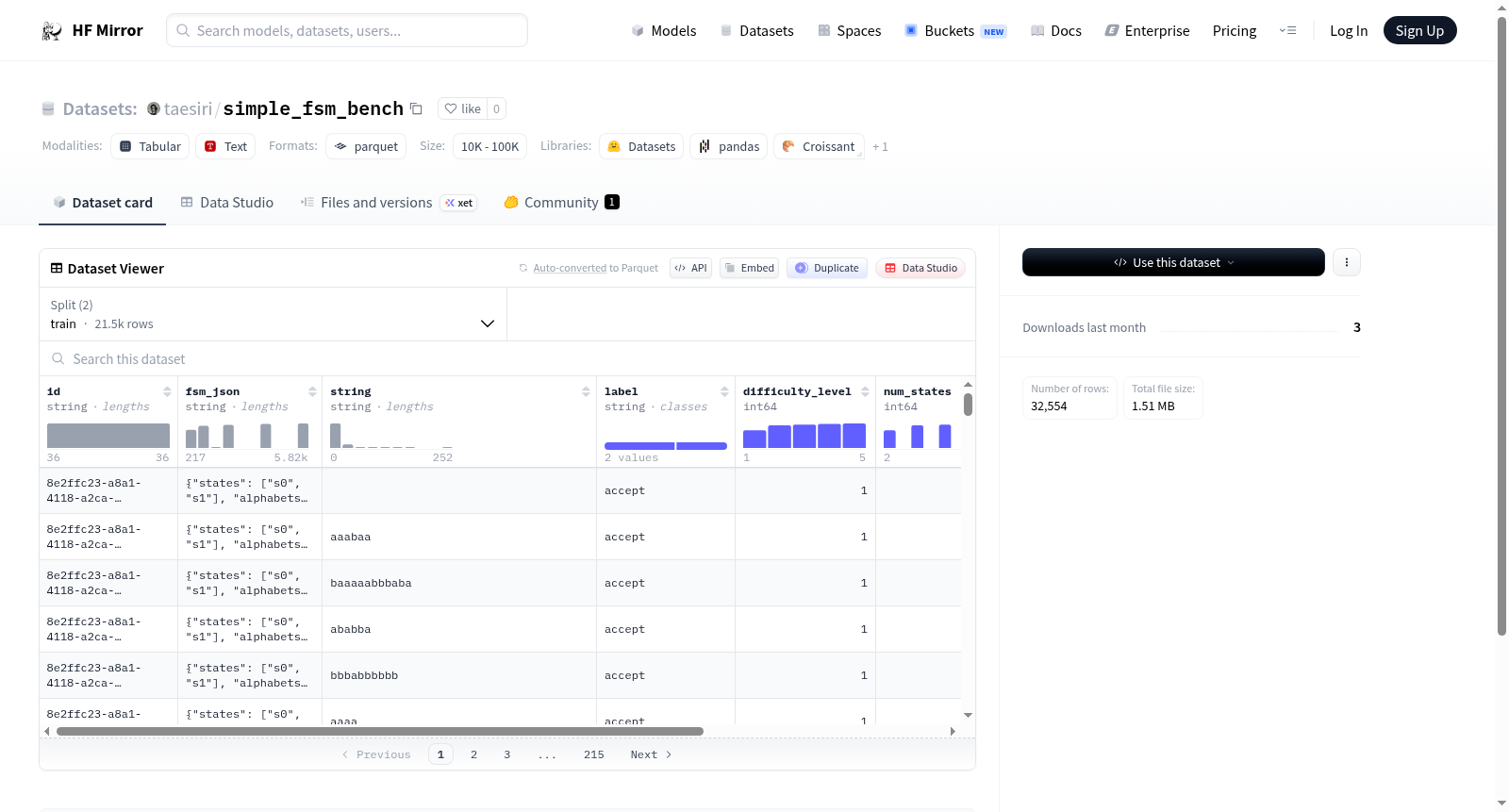Click the 'ababba' string cell

click(x=458, y=629)
